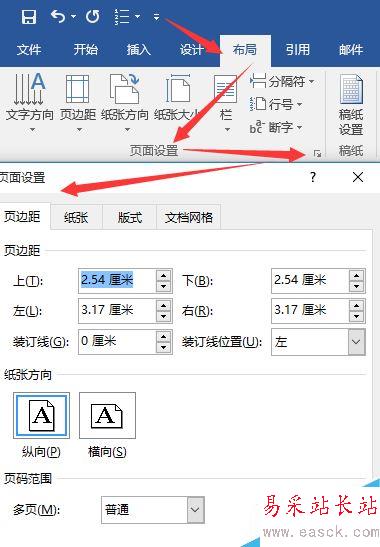The image size is (380, 547).
Task: Click the bullet list icon in quick access toolbar
Action: (x=122, y=16)
